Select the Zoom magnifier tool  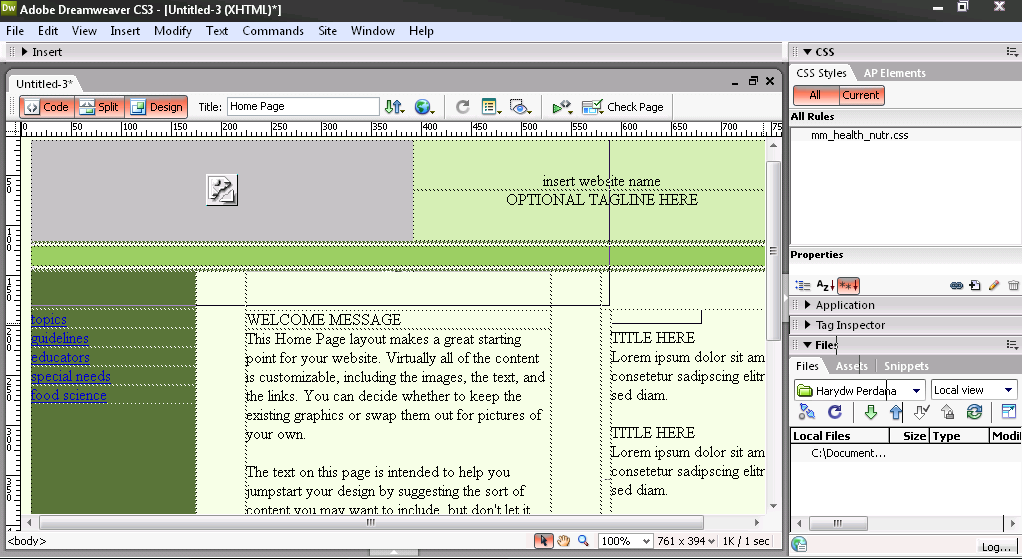584,541
